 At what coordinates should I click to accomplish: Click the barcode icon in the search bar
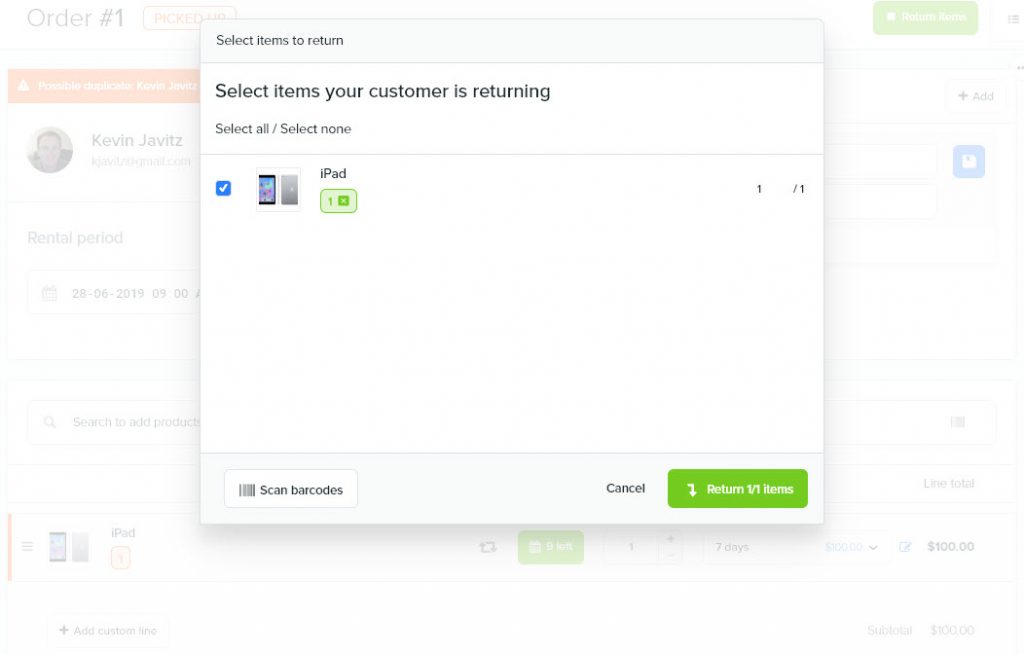[x=957, y=422]
